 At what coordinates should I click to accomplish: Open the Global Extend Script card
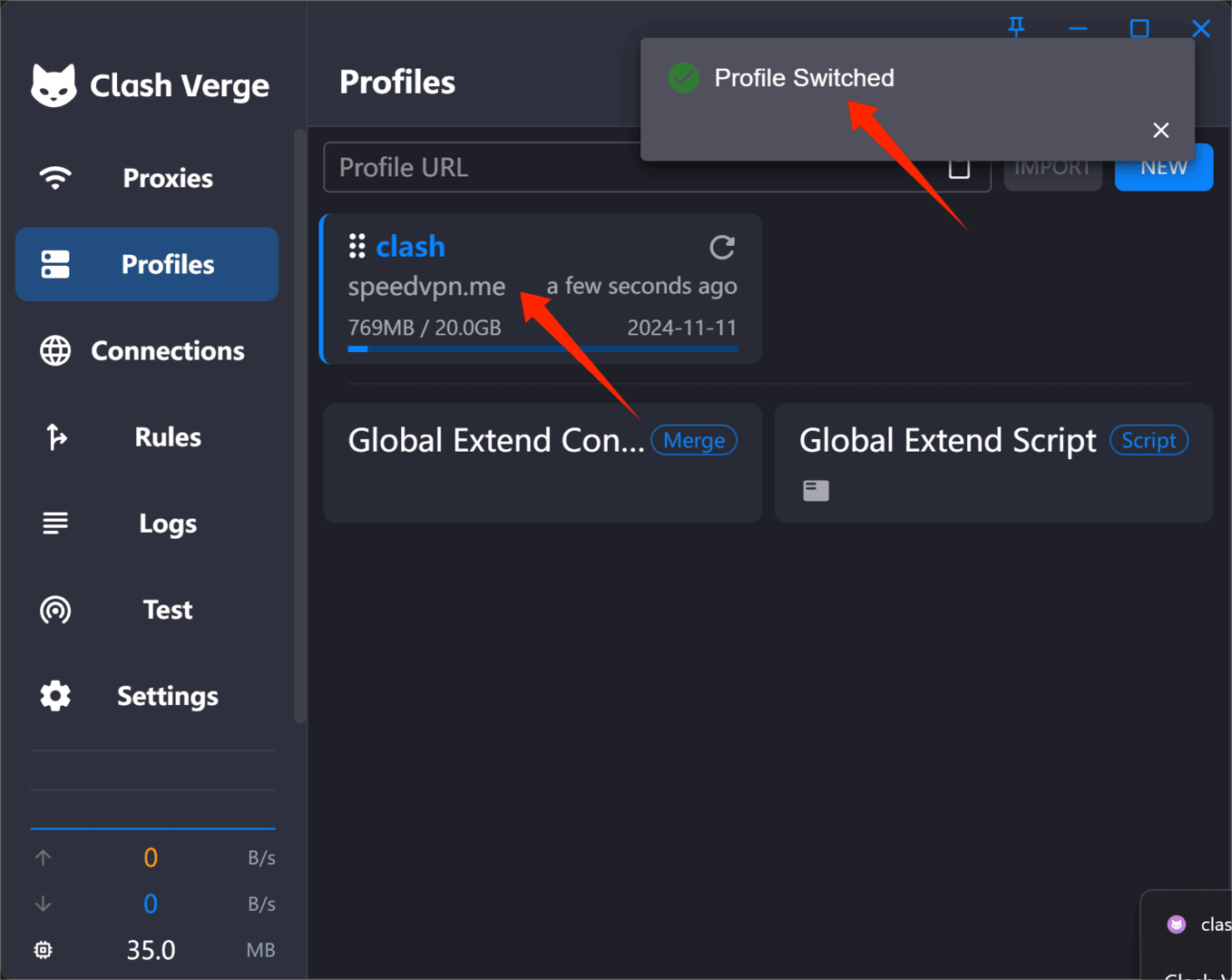(x=993, y=463)
